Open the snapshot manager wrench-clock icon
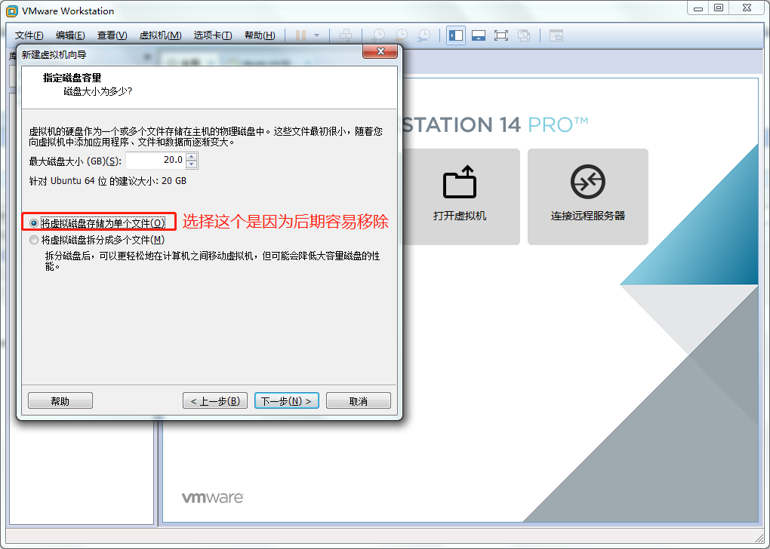The height and width of the screenshot is (549, 770). coord(424,35)
